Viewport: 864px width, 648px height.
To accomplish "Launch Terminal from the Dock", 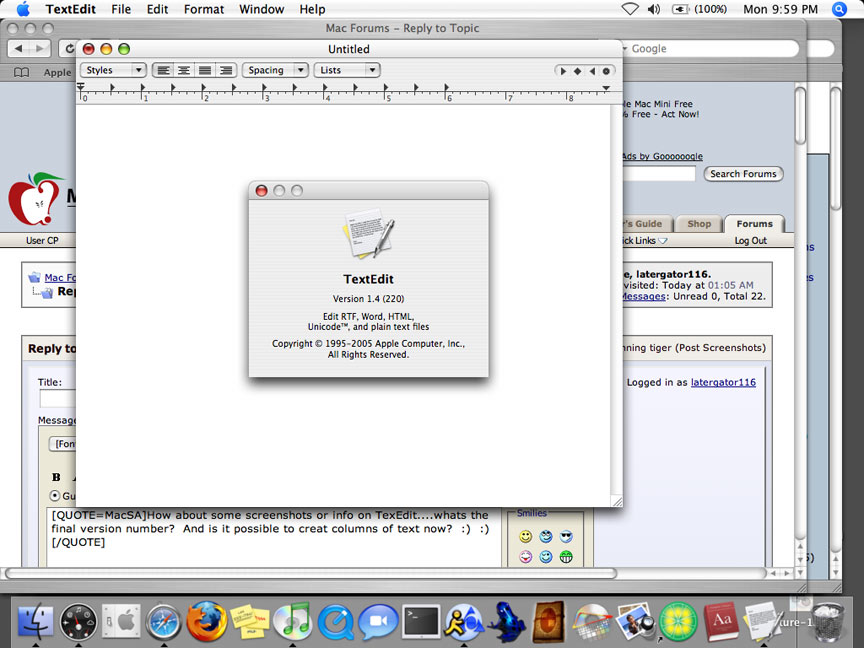I will pyautogui.click(x=422, y=622).
